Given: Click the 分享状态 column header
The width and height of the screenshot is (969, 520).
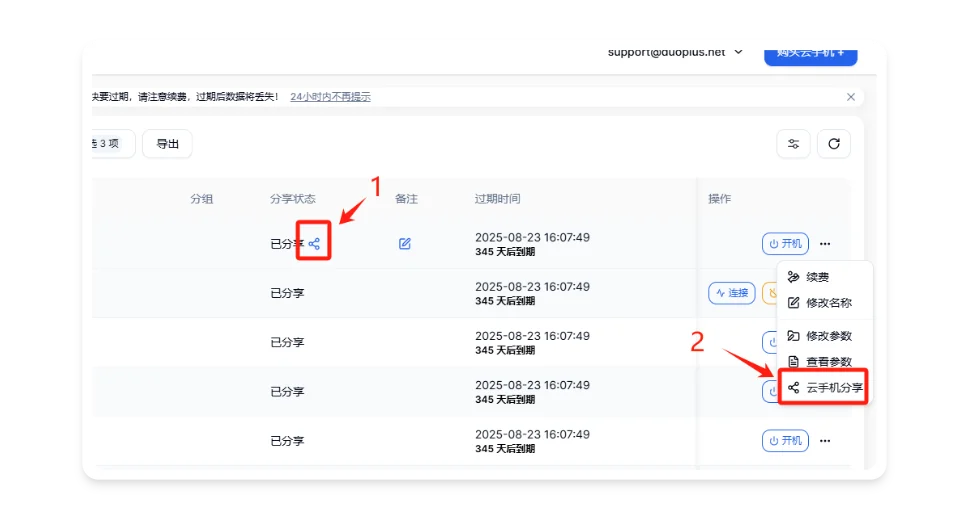Looking at the screenshot, I should pyautogui.click(x=293, y=199).
